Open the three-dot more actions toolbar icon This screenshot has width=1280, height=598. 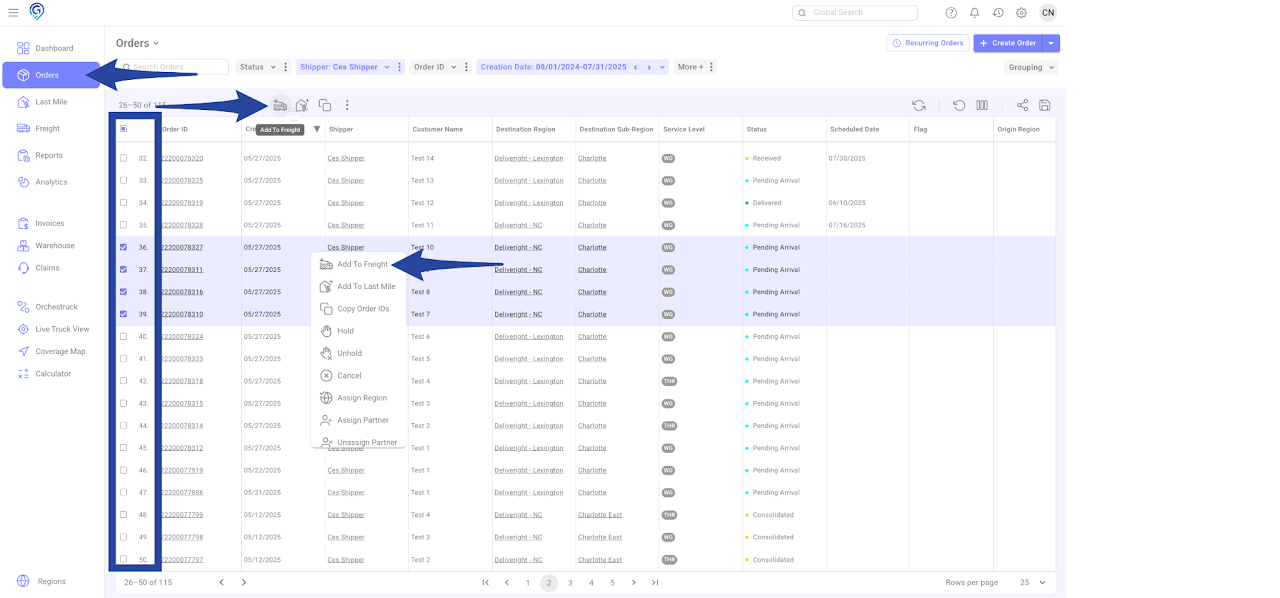(347, 105)
